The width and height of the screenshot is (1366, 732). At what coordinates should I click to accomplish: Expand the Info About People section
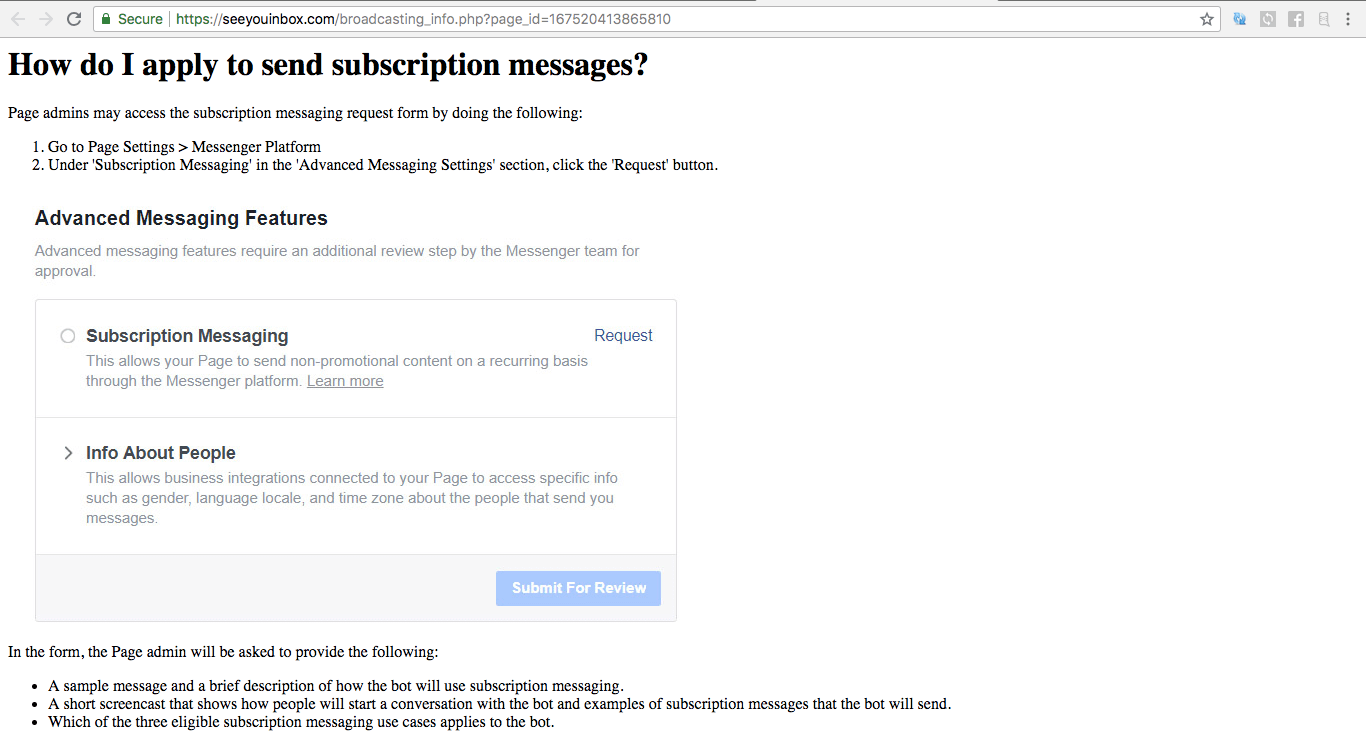(68, 453)
